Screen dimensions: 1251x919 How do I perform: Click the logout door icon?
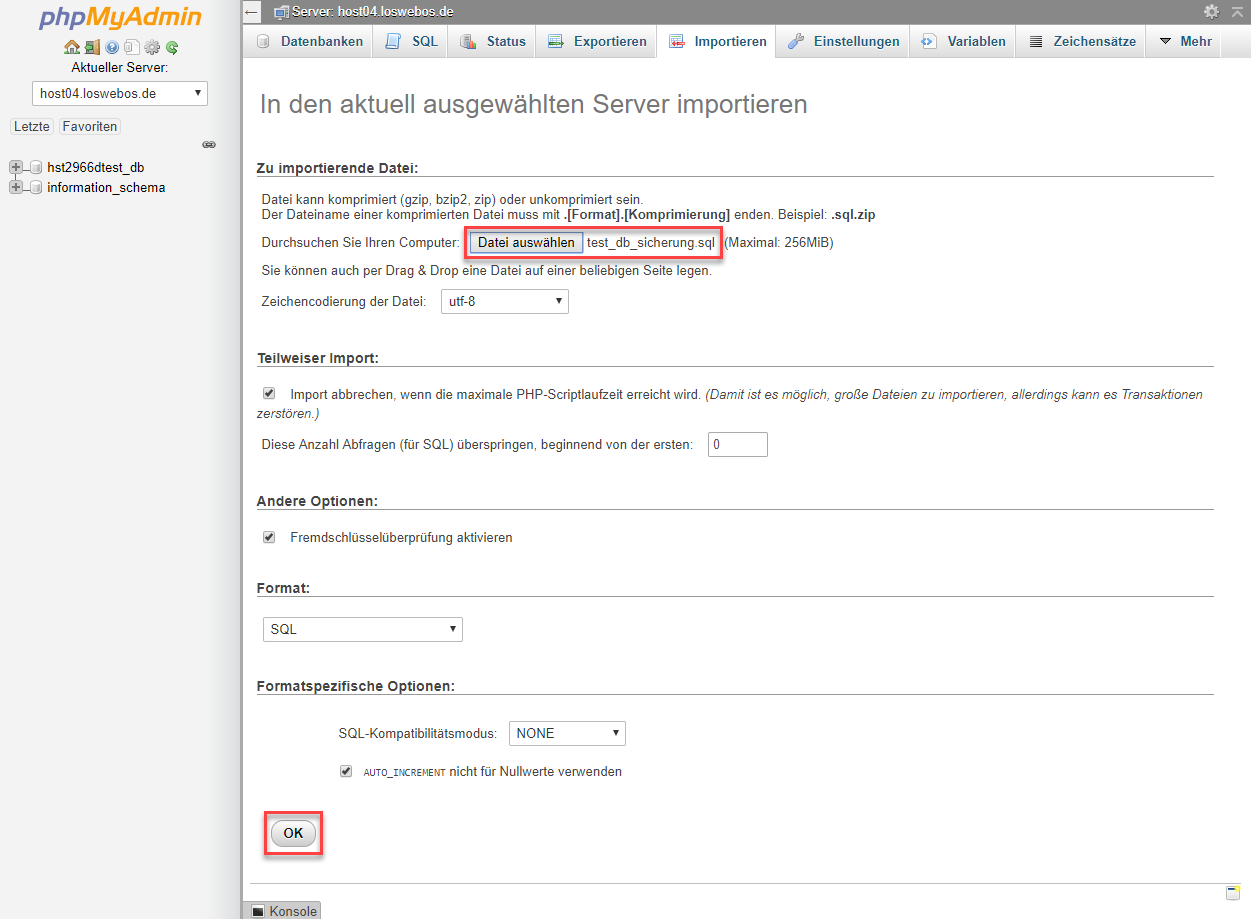pyautogui.click(x=92, y=47)
